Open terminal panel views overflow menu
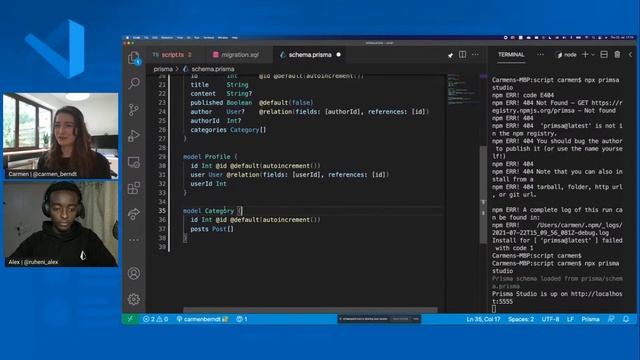 click(x=540, y=55)
